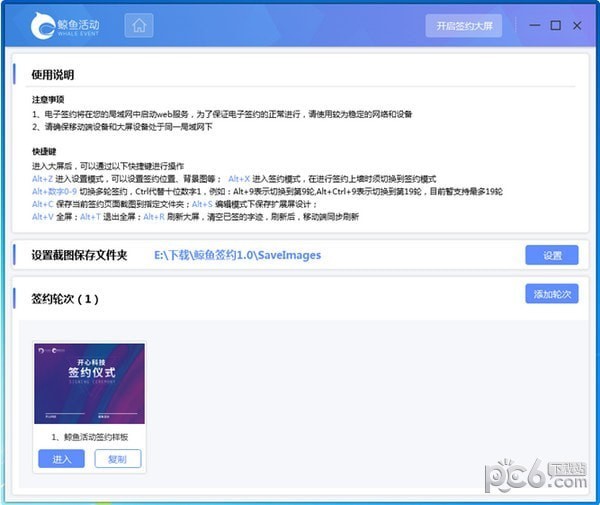The width and height of the screenshot is (600, 505).
Task: Add a new round with 添加轮次
Action: 552,294
